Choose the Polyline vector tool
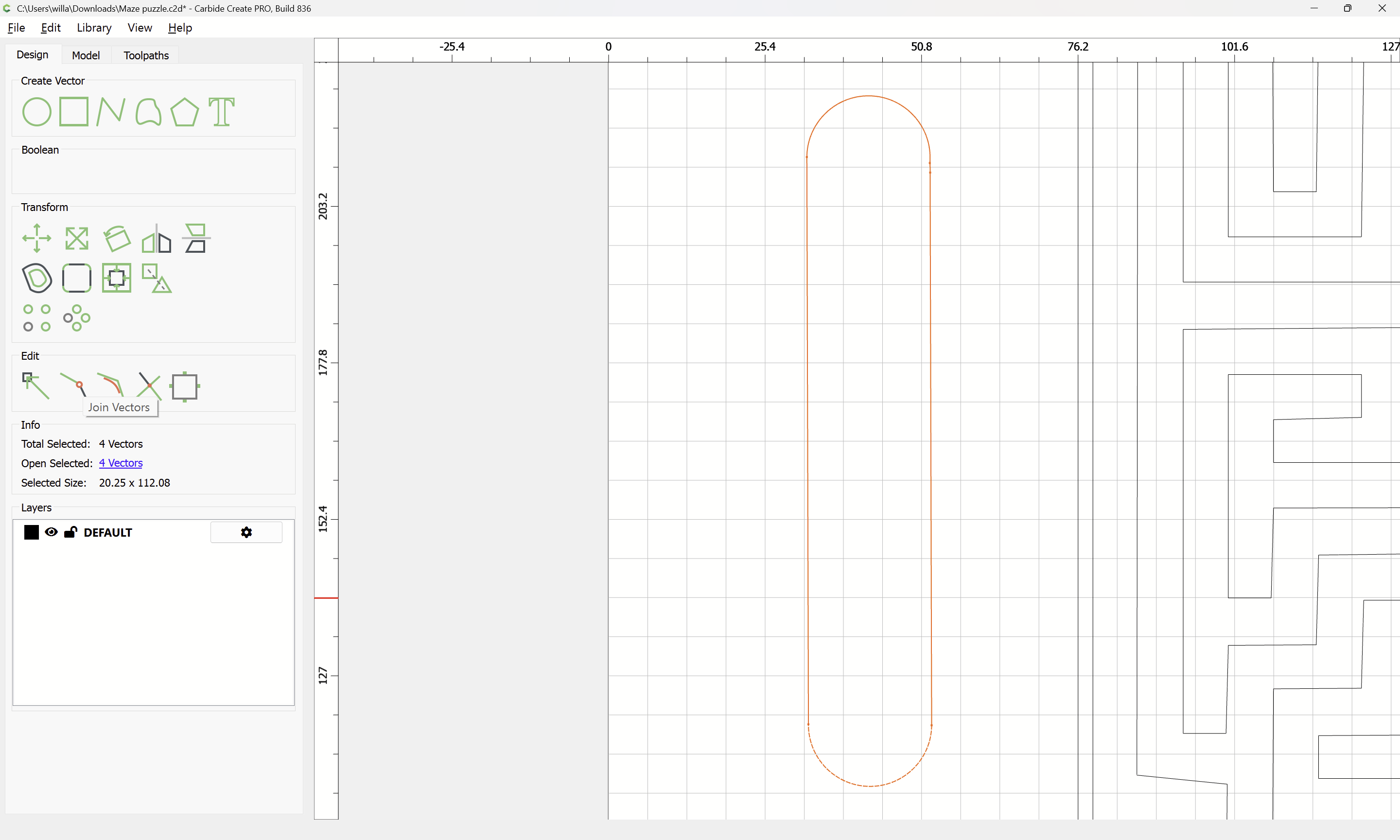 click(x=111, y=111)
